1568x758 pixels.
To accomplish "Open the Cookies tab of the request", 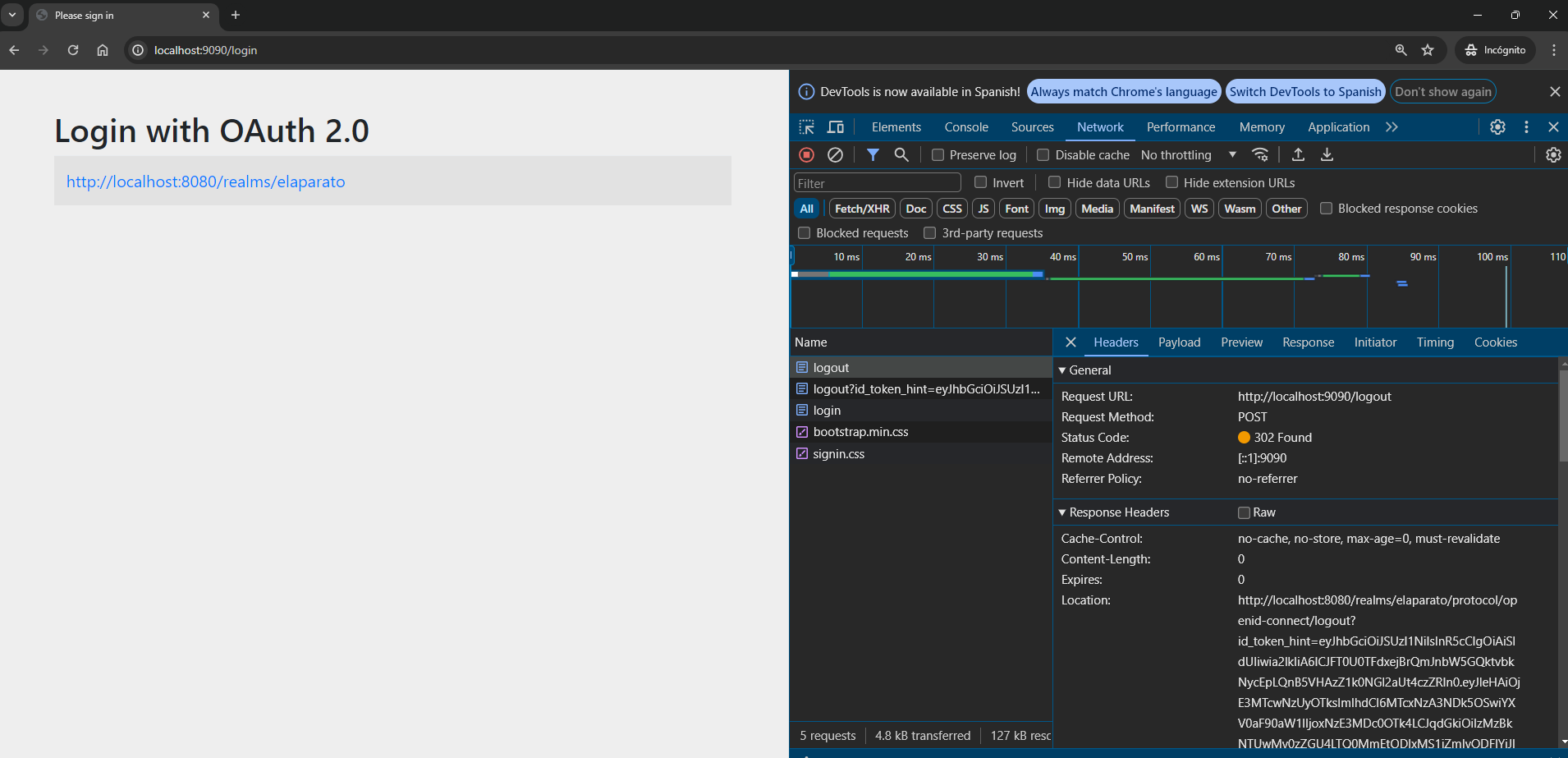I will pos(1495,342).
